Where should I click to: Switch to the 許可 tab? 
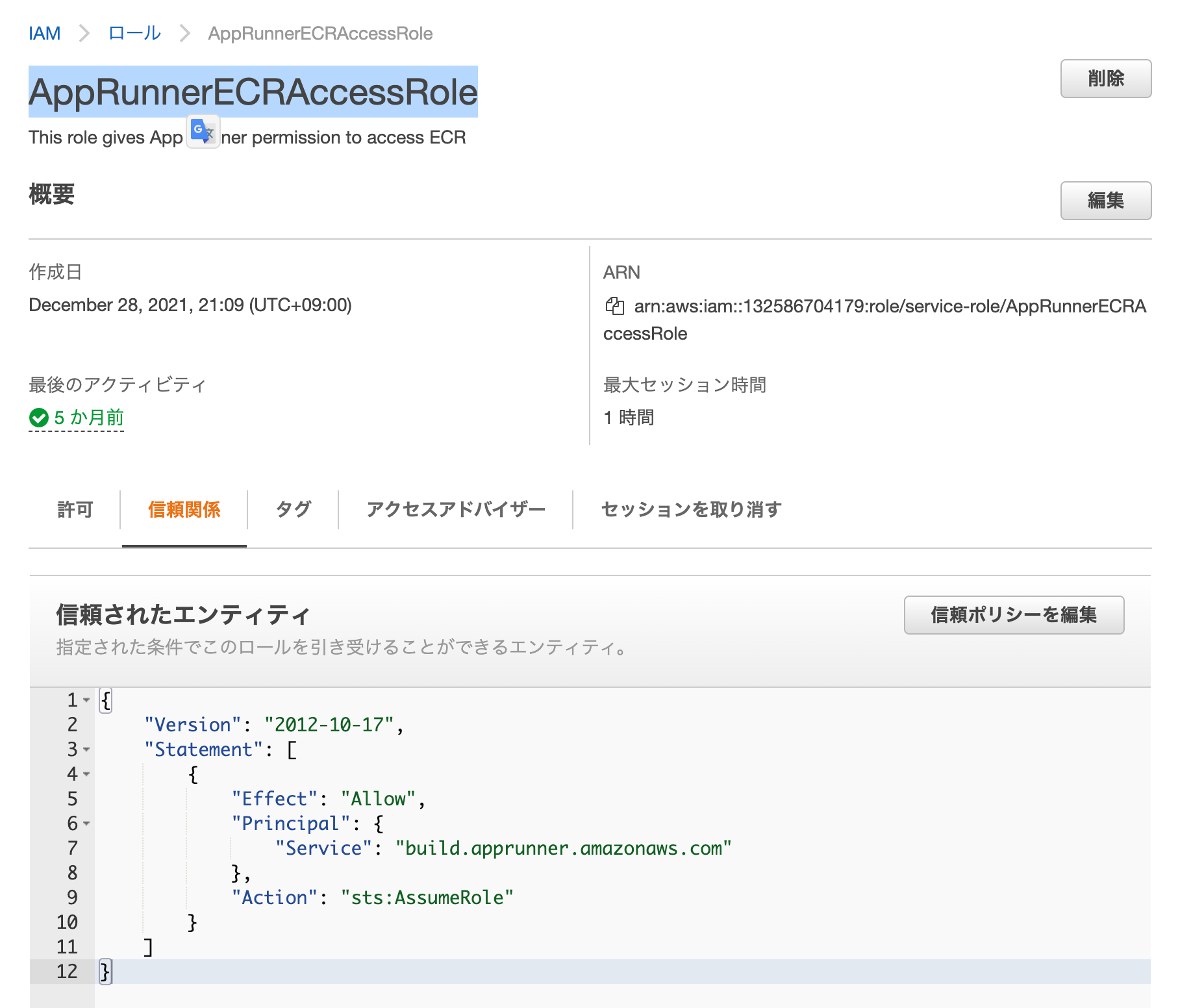[75, 510]
